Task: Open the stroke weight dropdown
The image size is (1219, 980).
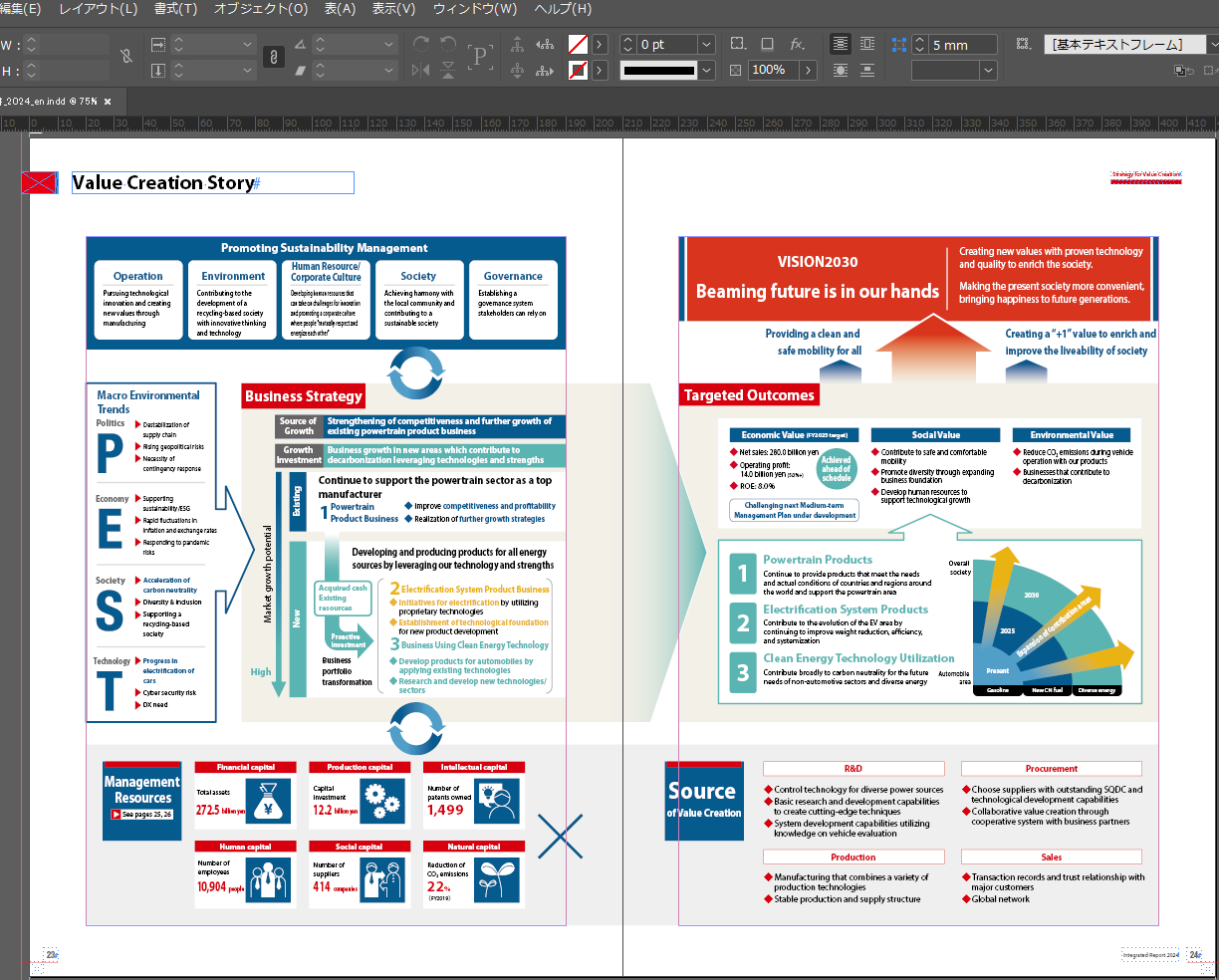Action: [707, 45]
